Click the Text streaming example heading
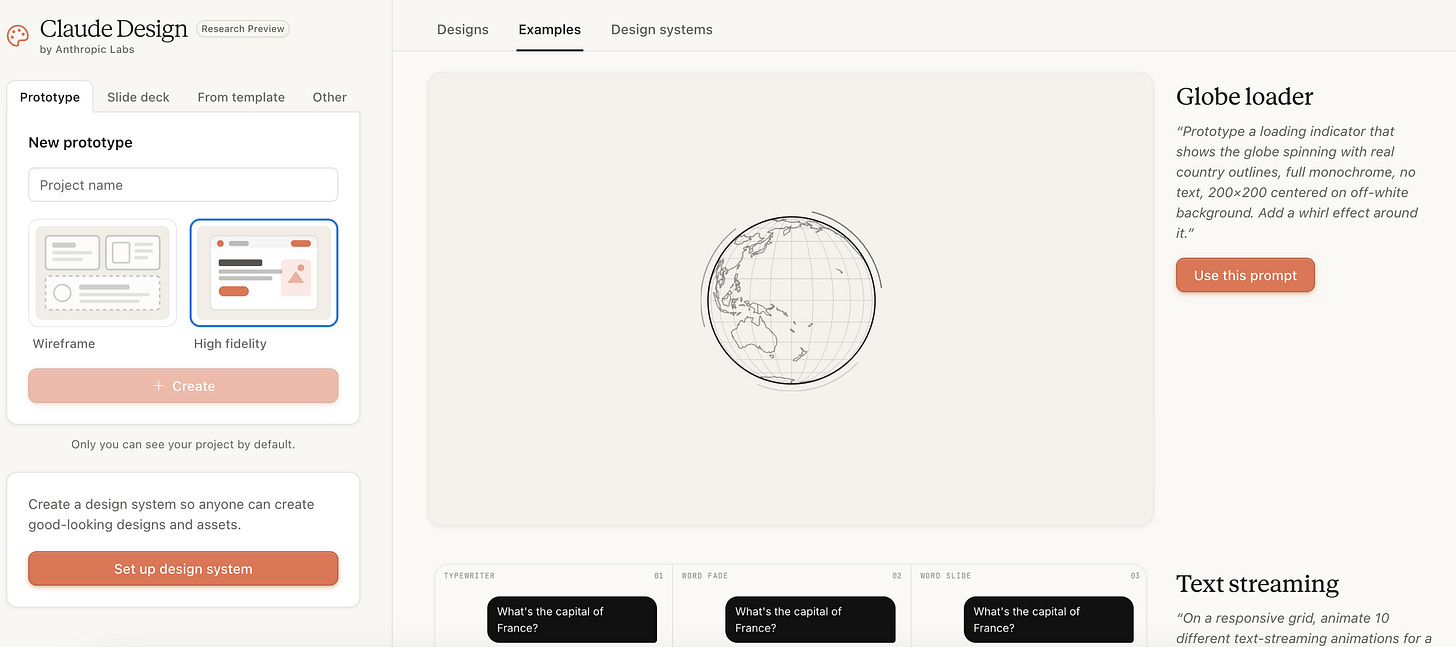 (x=1257, y=584)
